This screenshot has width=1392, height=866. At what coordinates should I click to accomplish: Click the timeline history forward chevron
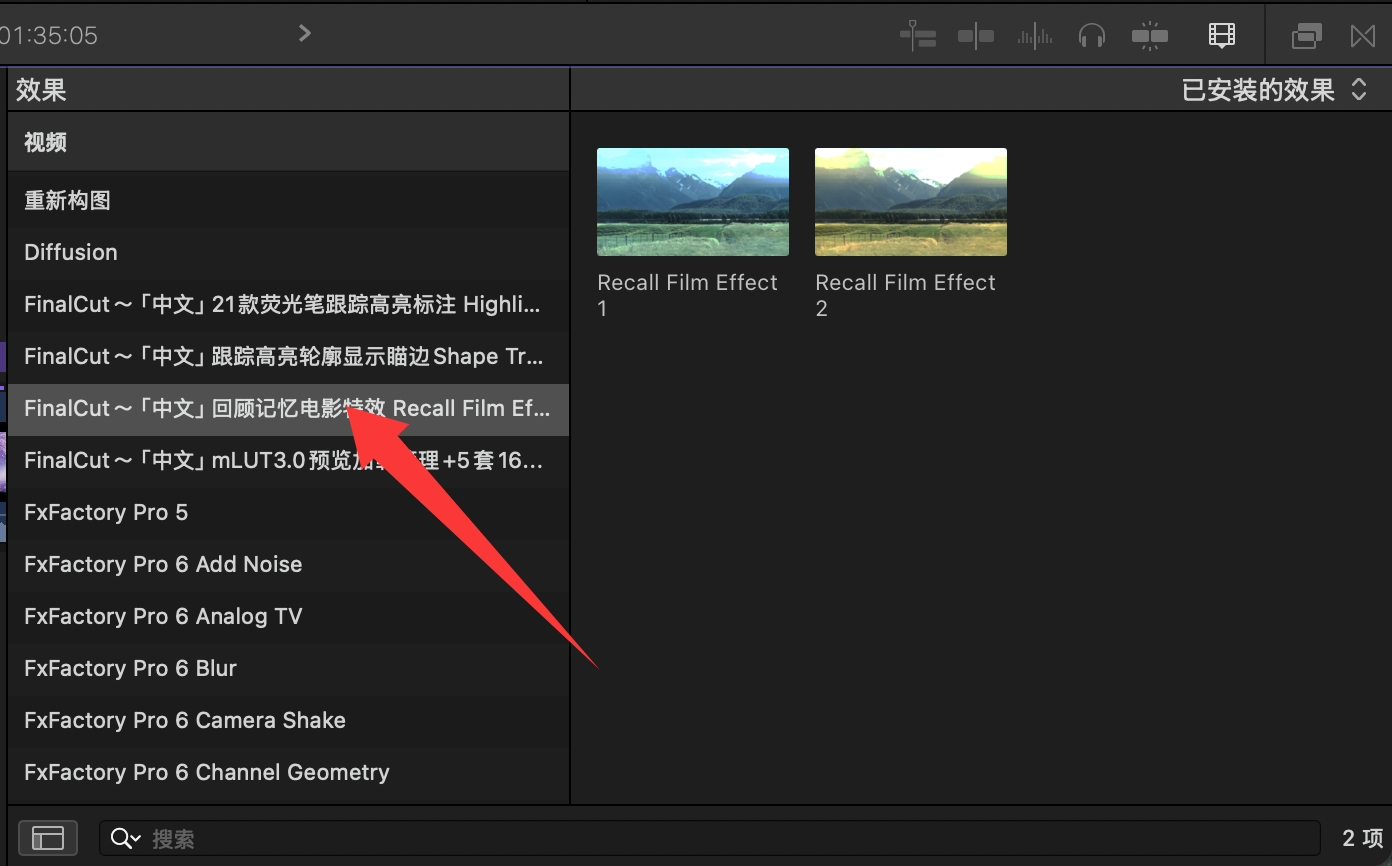click(305, 34)
